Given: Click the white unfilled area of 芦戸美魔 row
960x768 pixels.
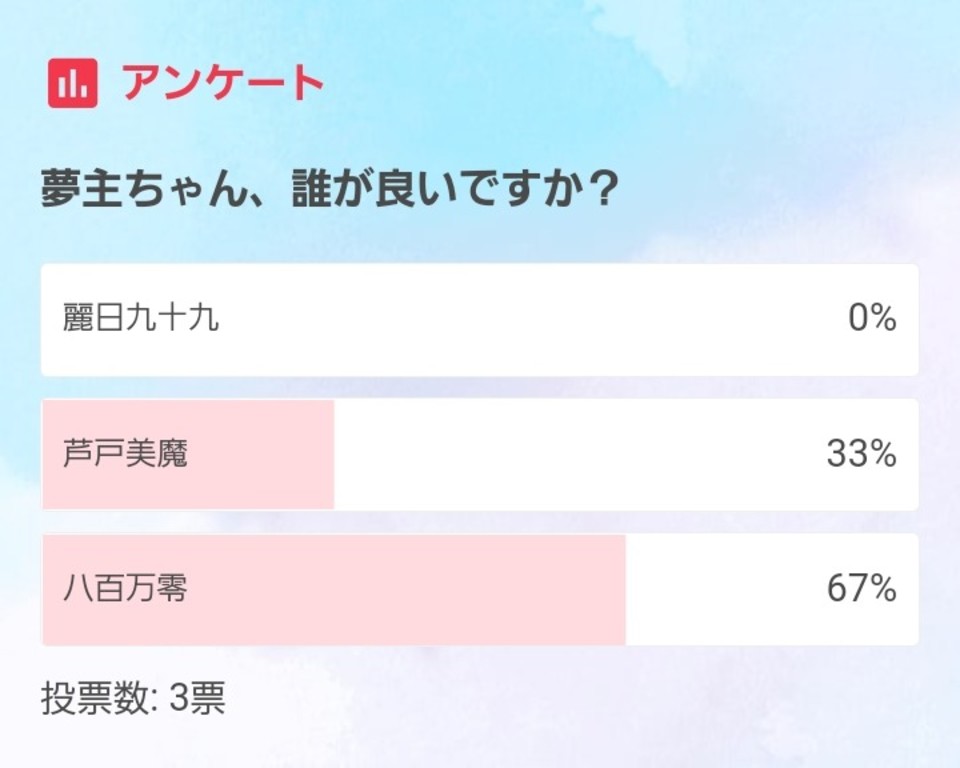Looking at the screenshot, I should pyautogui.click(x=576, y=454).
